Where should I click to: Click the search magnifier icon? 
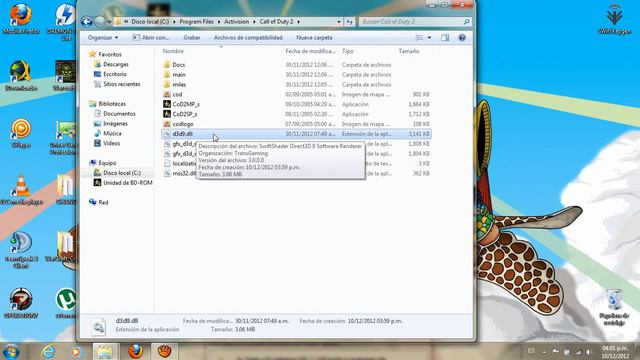pyautogui.click(x=466, y=22)
